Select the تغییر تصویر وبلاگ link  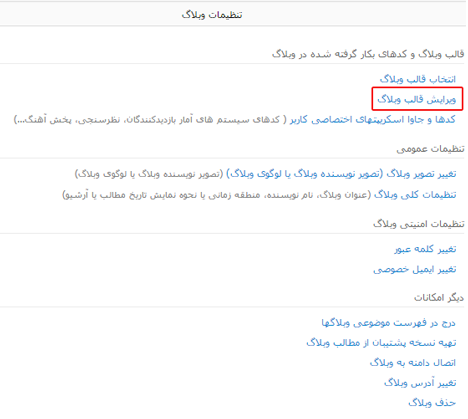click(x=342, y=174)
